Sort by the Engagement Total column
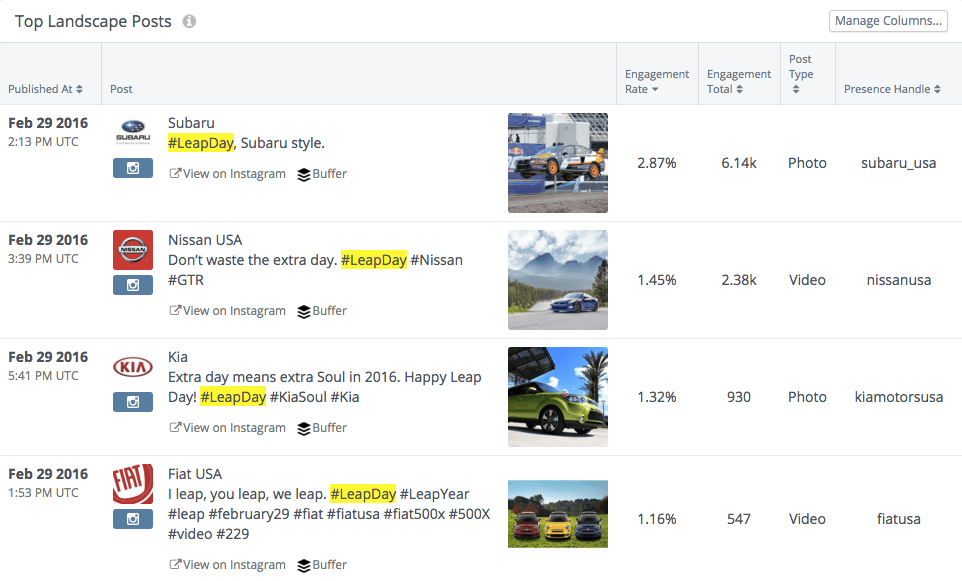This screenshot has width=962, height=581. [x=739, y=82]
